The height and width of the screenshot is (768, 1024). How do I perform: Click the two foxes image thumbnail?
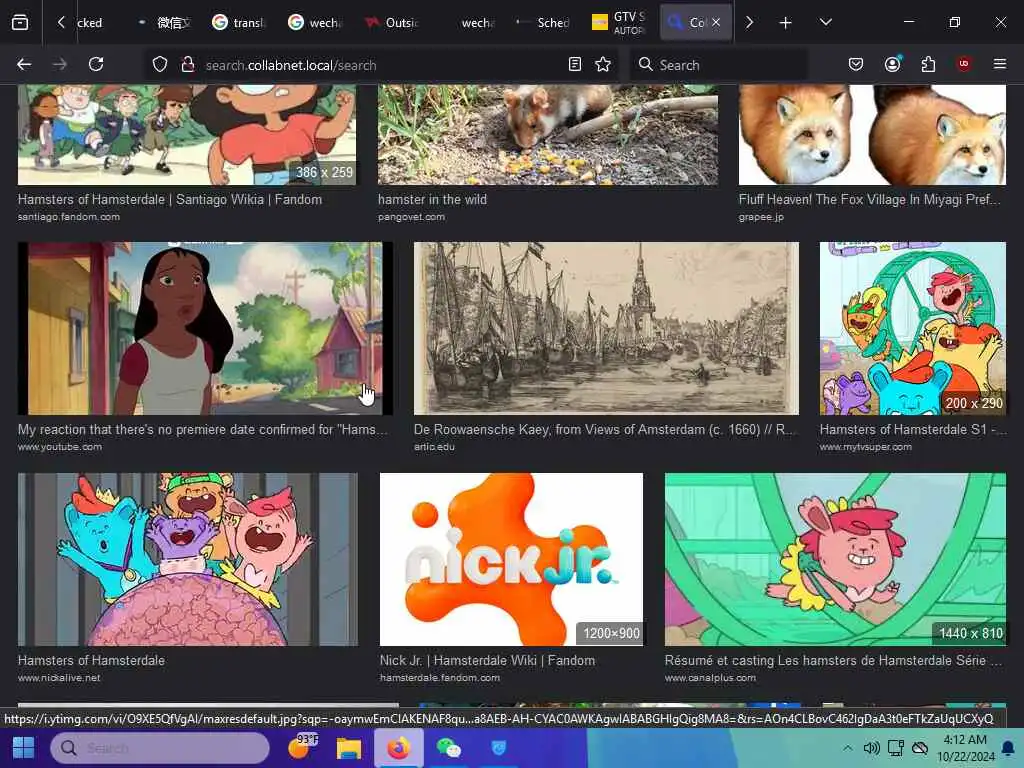coord(872,135)
